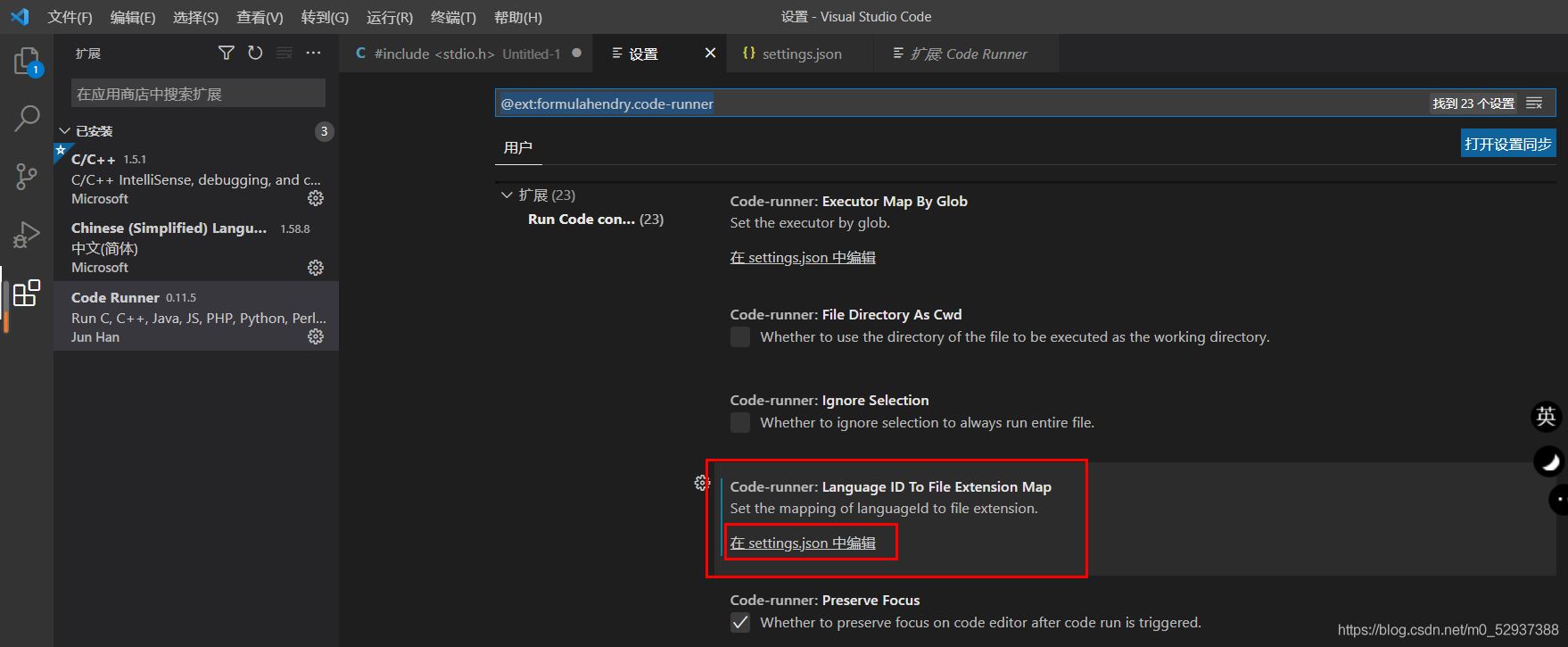1568x647 pixels.
Task: Open Code Runner extension's manage gear
Action: click(316, 336)
